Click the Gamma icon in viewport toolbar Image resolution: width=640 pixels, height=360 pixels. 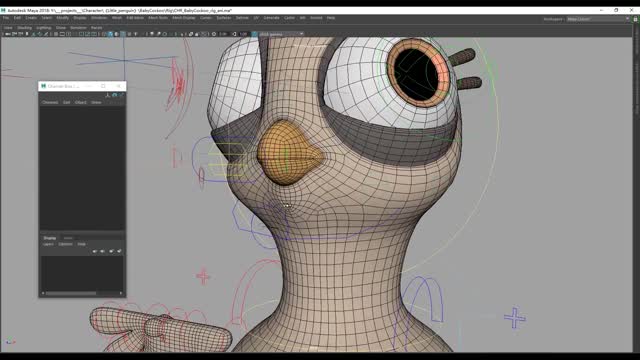234,34
